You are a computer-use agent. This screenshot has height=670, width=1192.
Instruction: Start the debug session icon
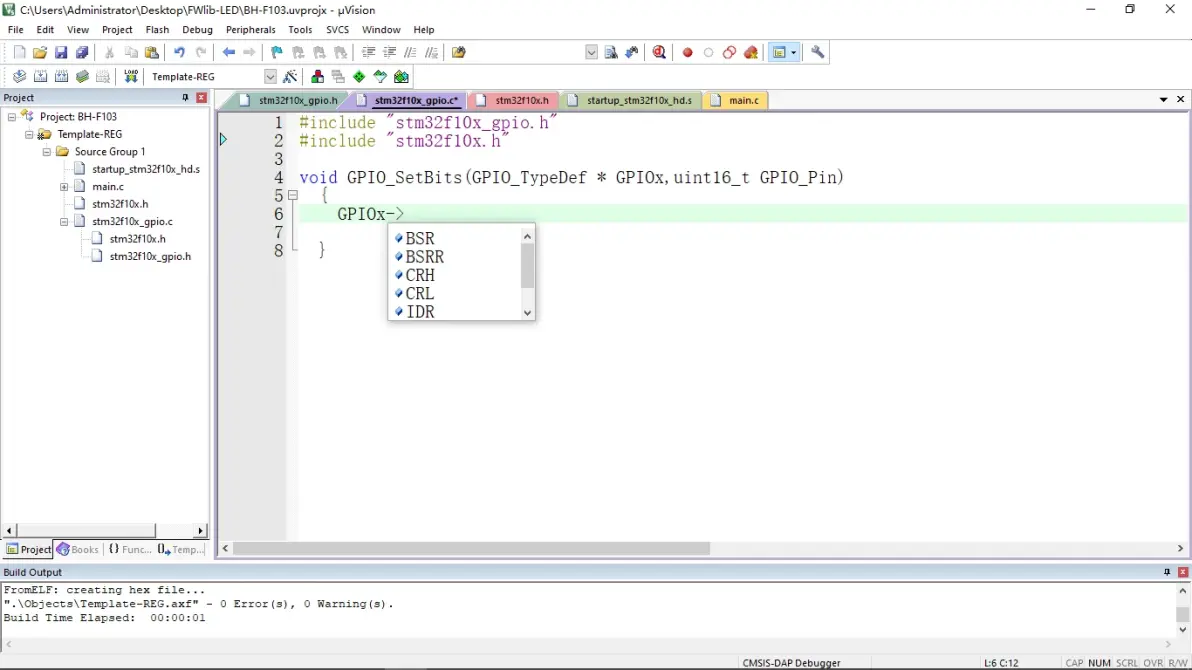(659, 53)
